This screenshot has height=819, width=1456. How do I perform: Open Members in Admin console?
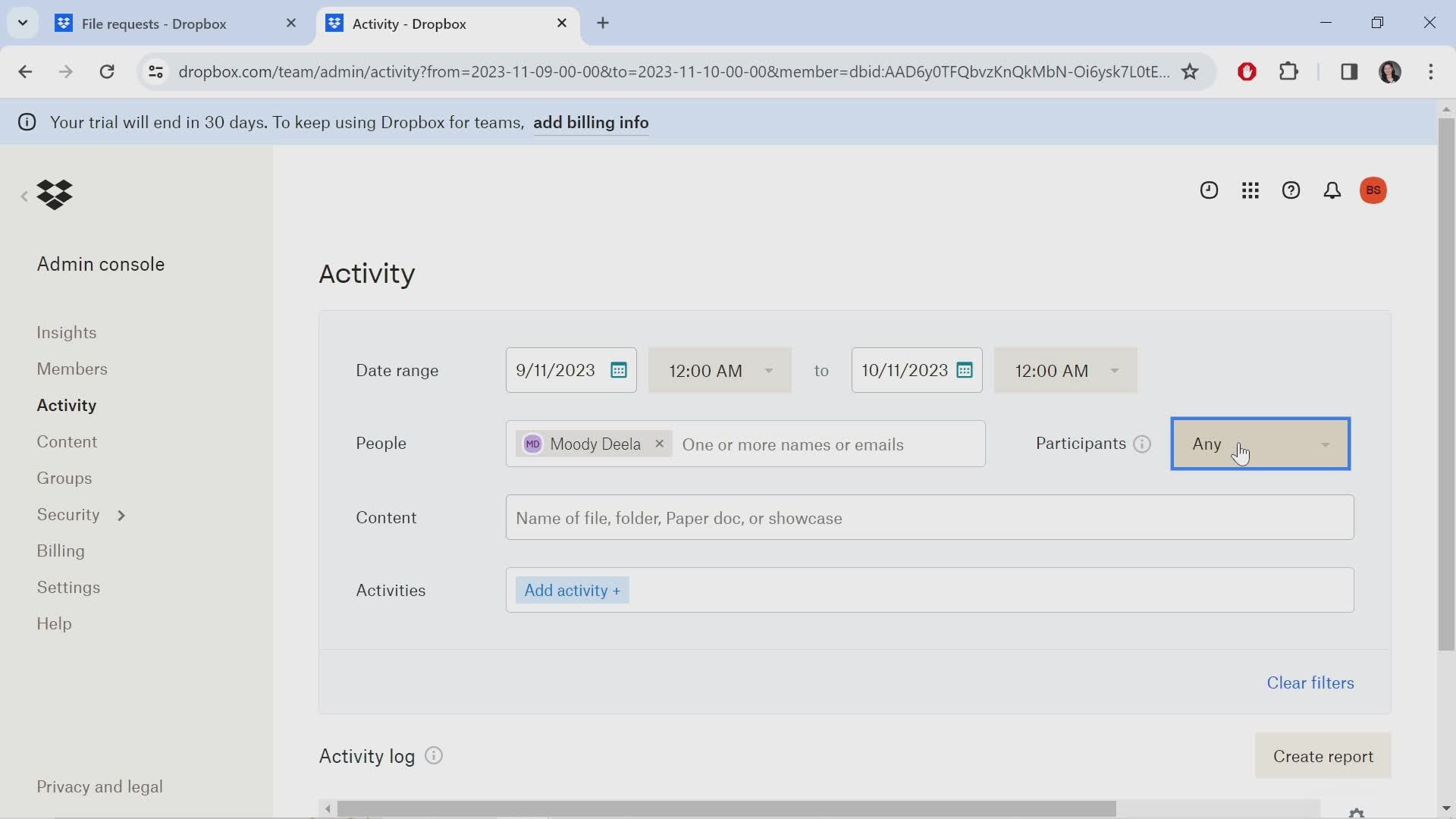tap(72, 369)
